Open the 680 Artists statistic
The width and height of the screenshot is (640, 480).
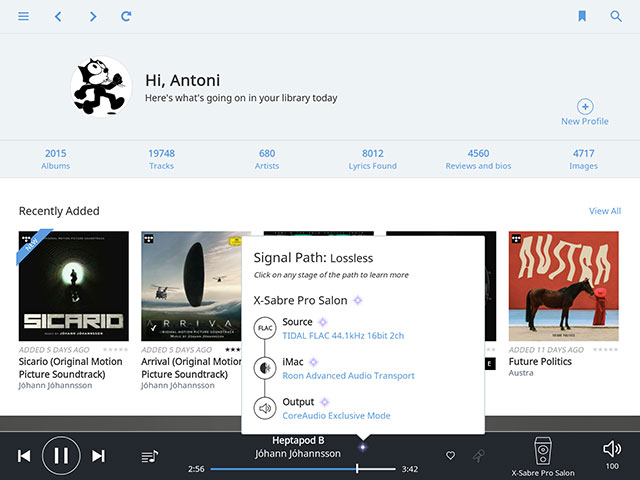pos(267,159)
